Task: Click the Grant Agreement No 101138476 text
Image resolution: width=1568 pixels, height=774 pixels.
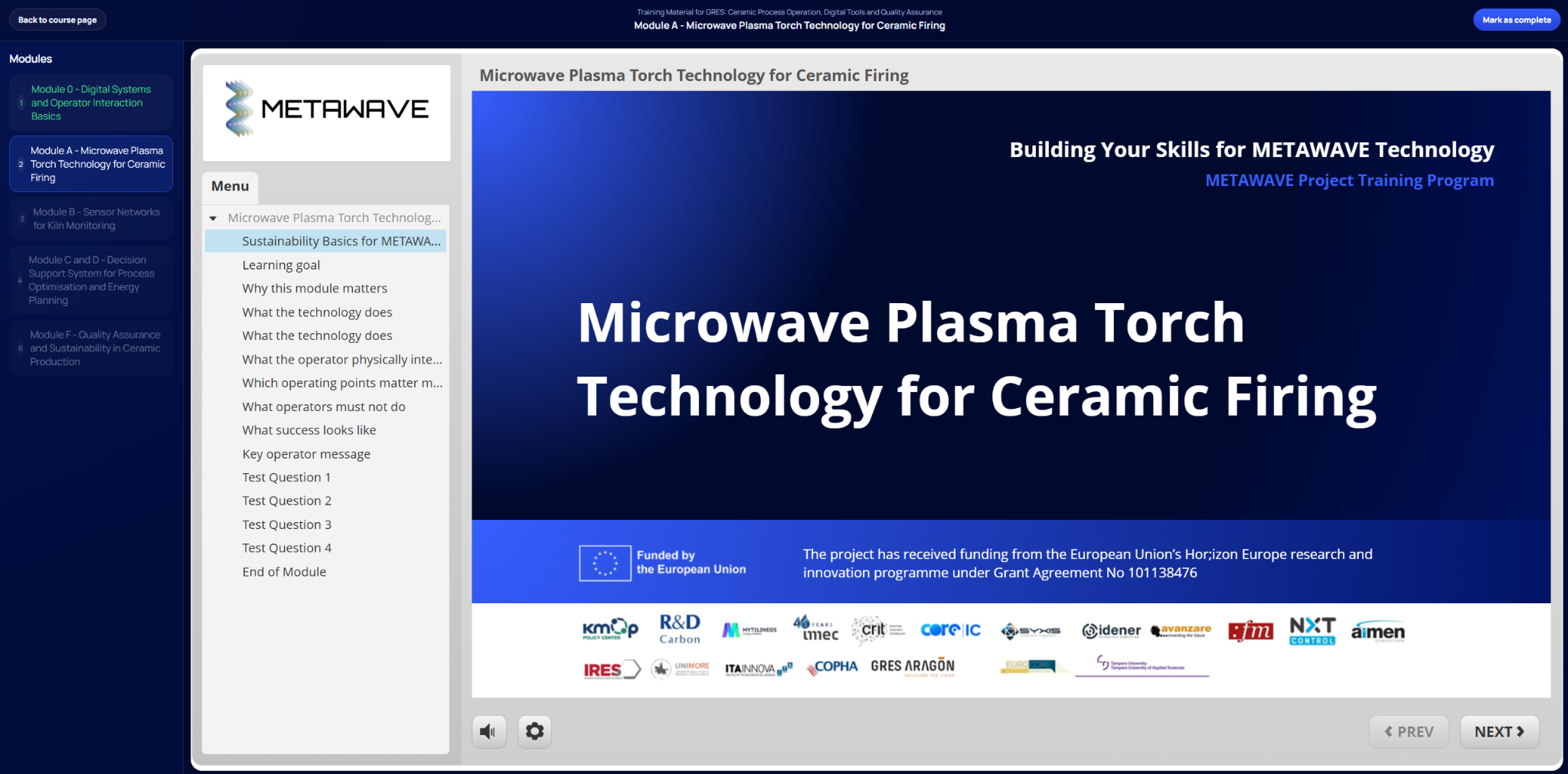Action: click(x=1096, y=573)
